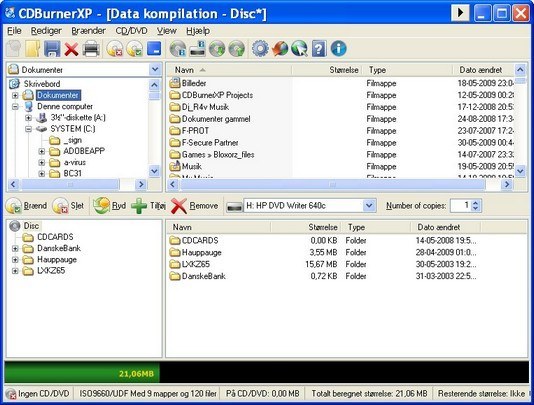The height and width of the screenshot is (405, 534).
Task: Expand Hauppauge in the Disc tree
Action: (15, 260)
